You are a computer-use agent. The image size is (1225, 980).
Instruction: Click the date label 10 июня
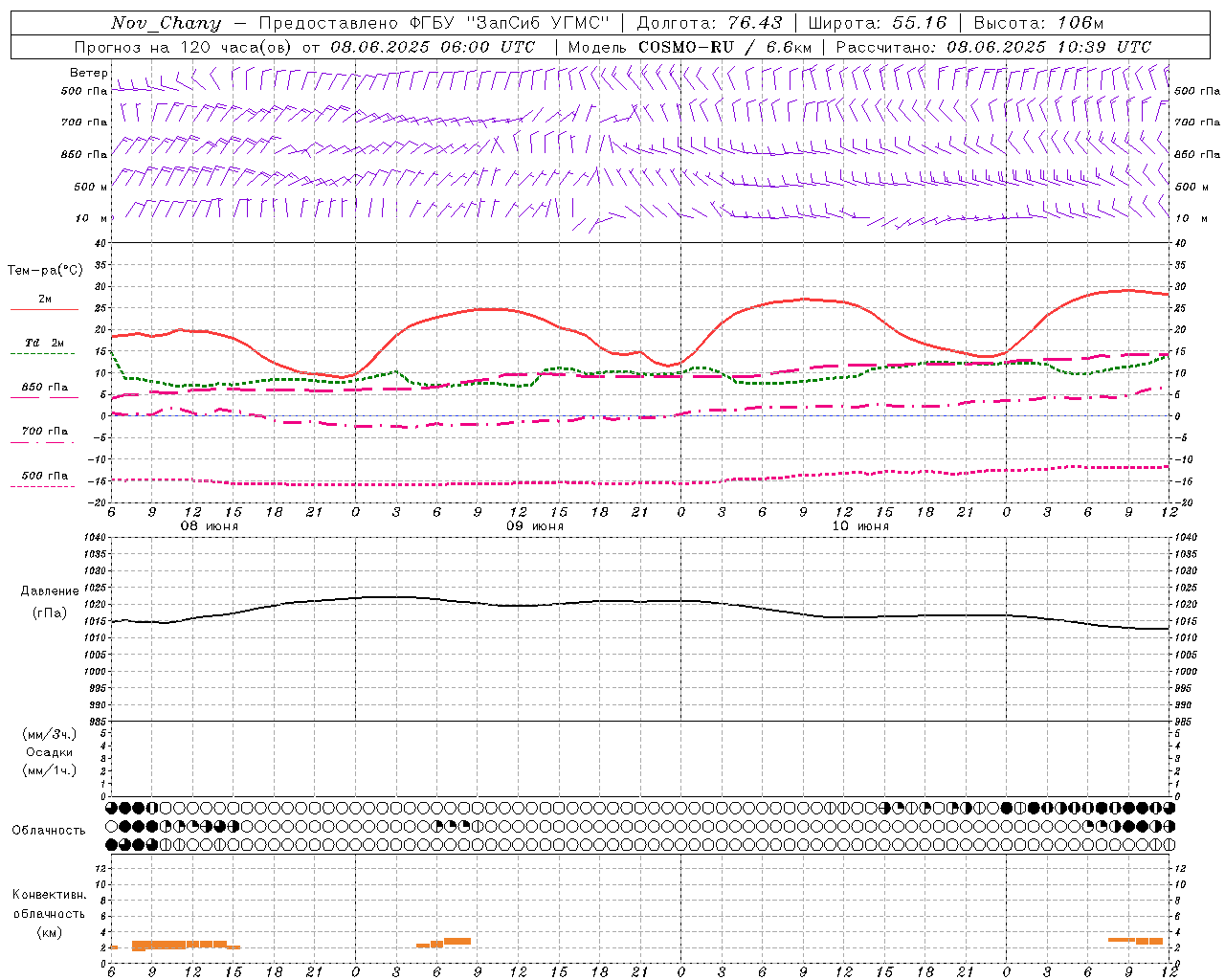click(860, 526)
